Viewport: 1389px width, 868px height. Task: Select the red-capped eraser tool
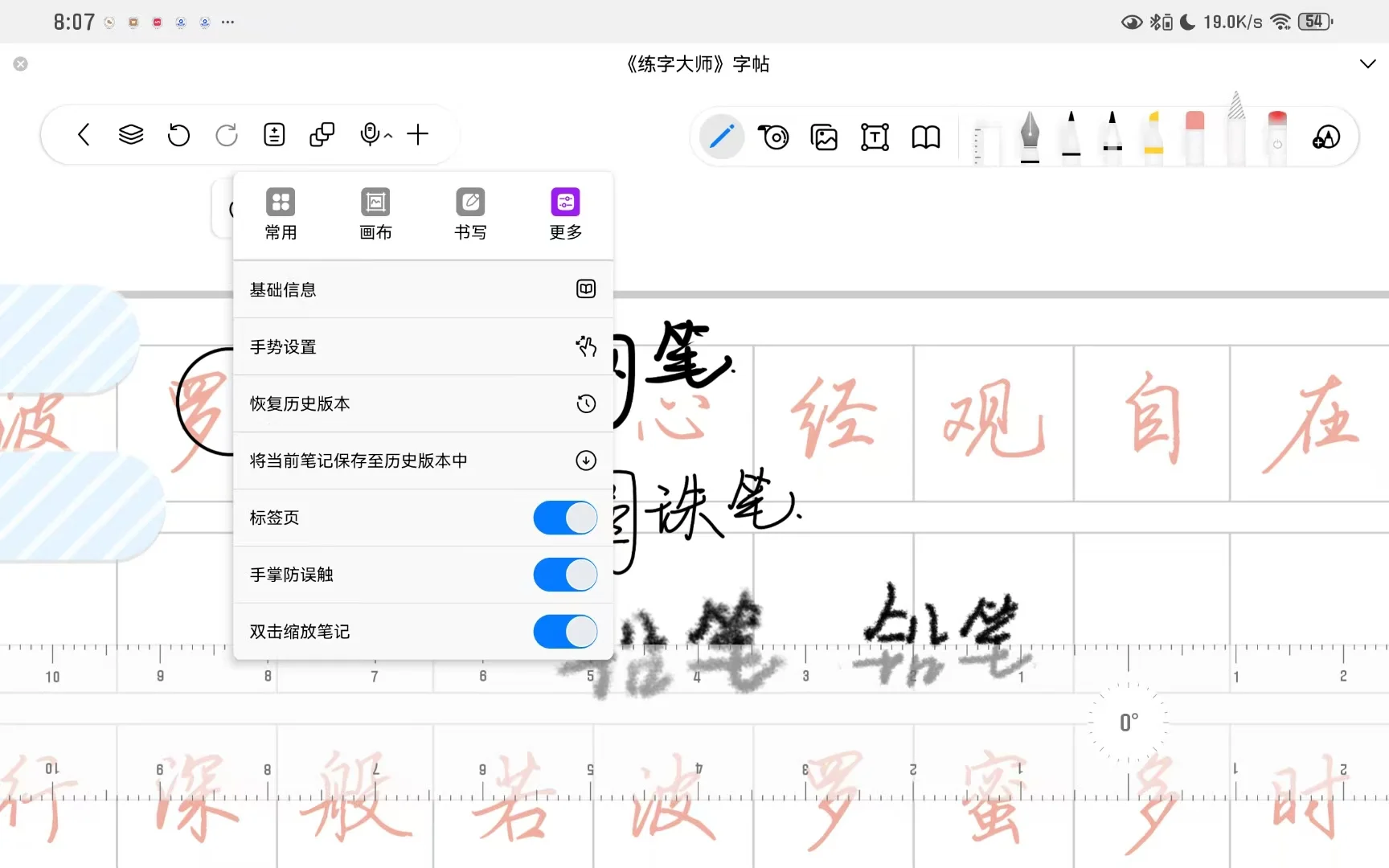coord(1277,137)
